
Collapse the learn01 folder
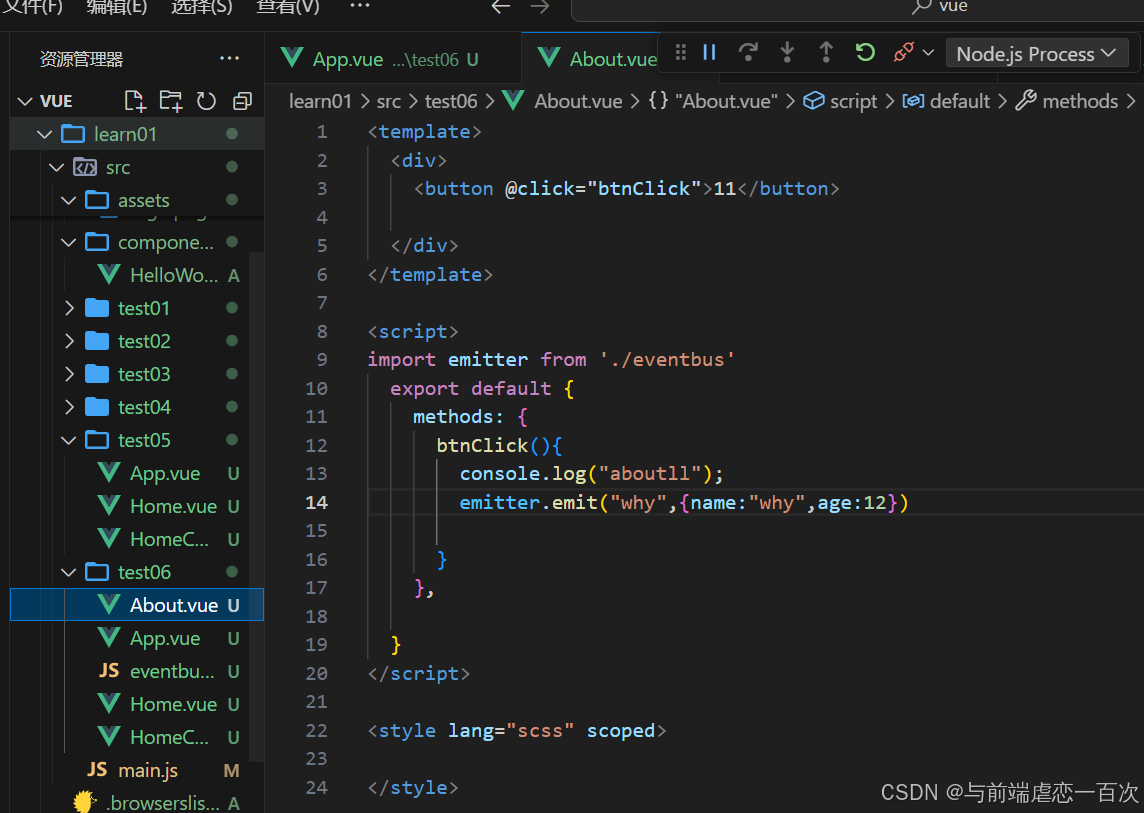[45, 134]
